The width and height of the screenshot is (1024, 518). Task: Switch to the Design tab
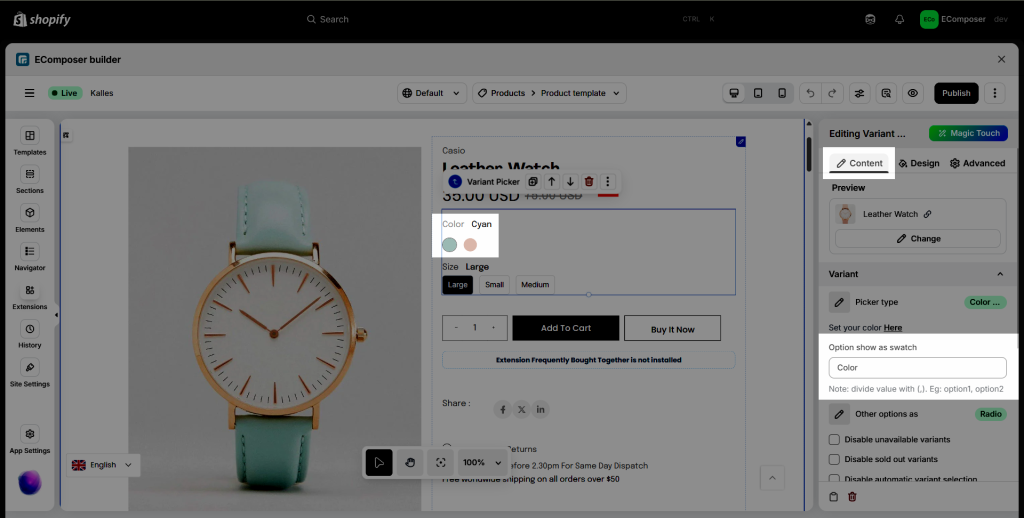919,163
